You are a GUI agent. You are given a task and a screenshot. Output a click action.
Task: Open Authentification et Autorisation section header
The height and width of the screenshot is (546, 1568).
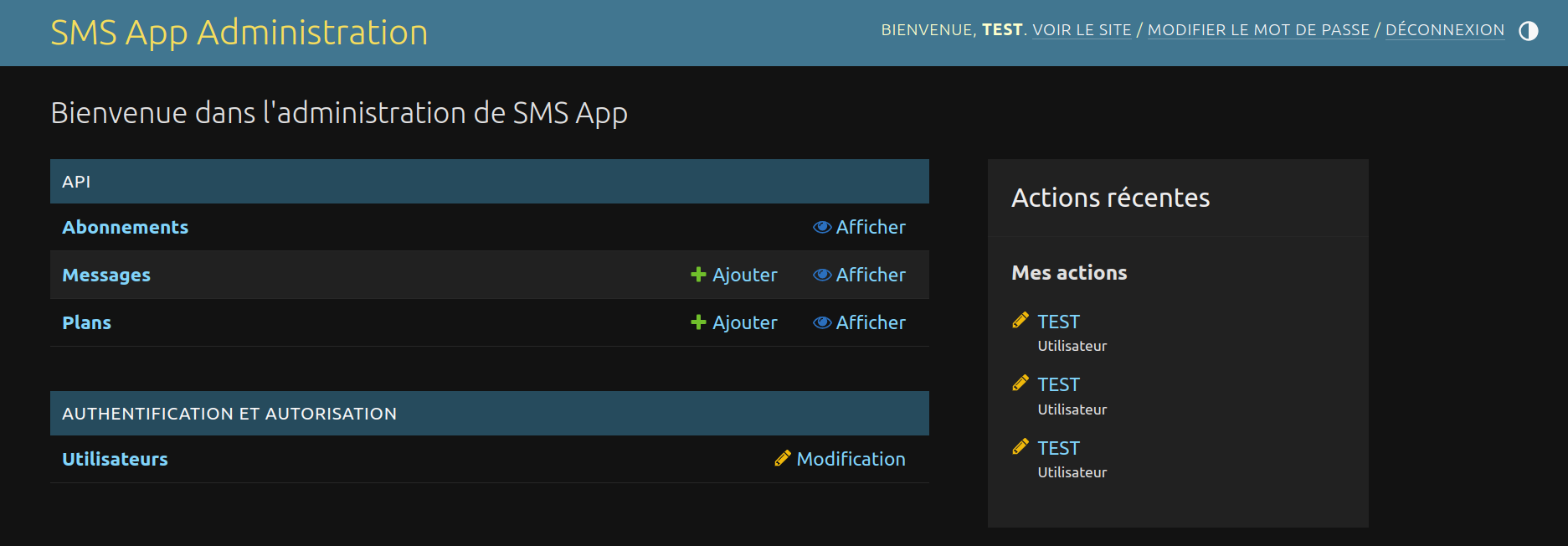click(229, 414)
